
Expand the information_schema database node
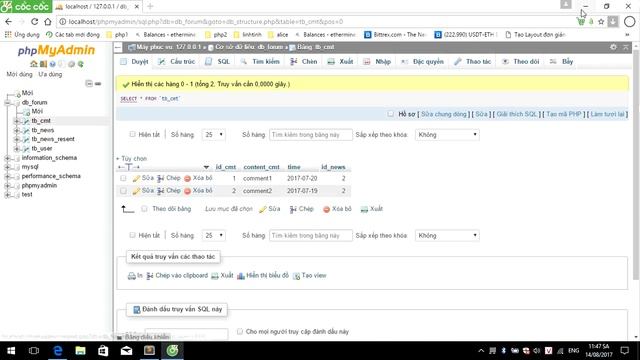(x=7, y=158)
